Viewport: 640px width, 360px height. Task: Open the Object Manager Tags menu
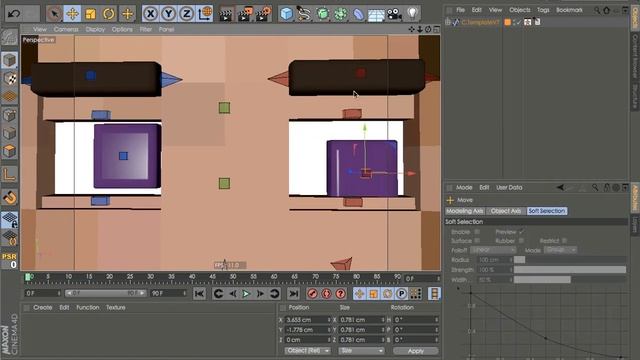543,10
